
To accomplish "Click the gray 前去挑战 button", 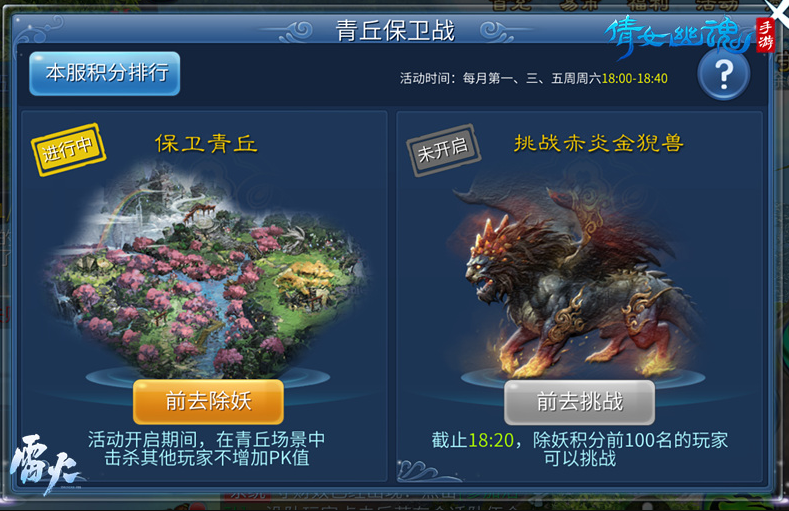I will (580, 402).
